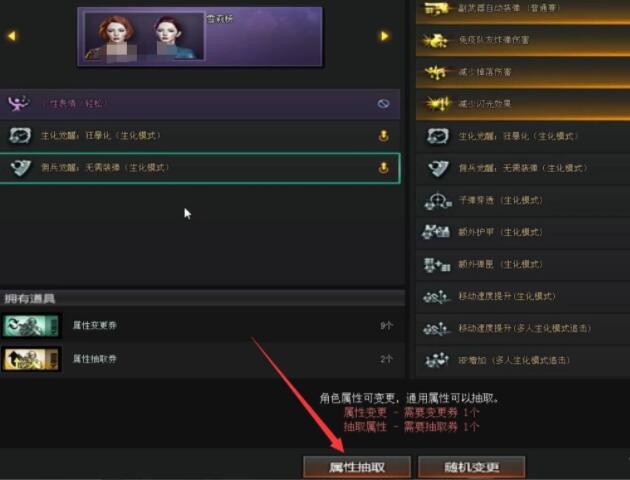Click extract icon on highlighted 佣兵觉醒 row
630x480 pixels.
click(384, 167)
